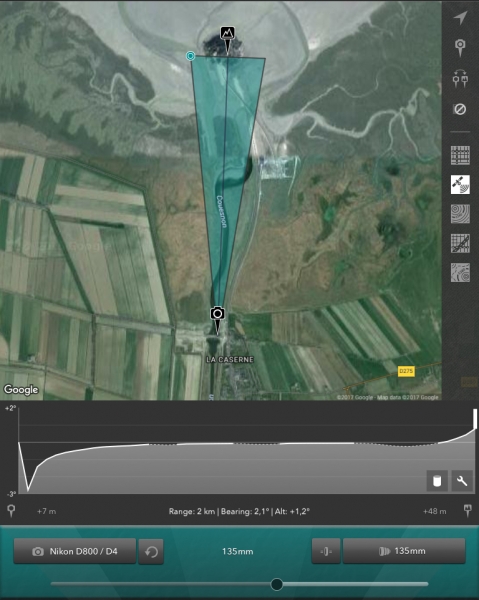Tap the current location arrow icon
The width and height of the screenshot is (479, 600).
point(460,18)
